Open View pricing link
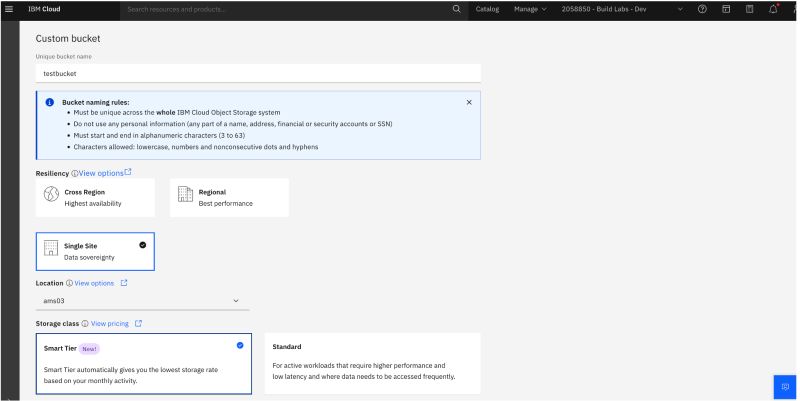 tap(110, 323)
